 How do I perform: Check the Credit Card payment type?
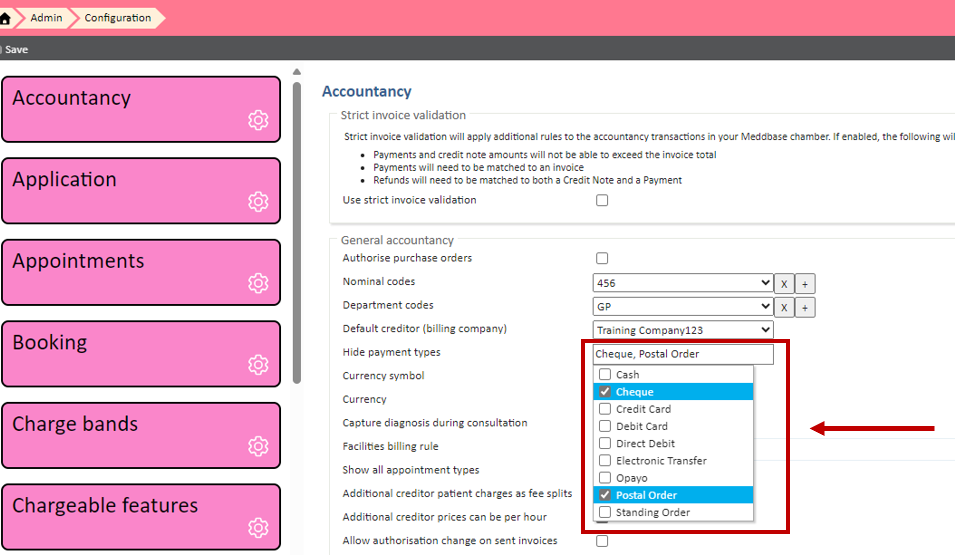[x=605, y=409]
